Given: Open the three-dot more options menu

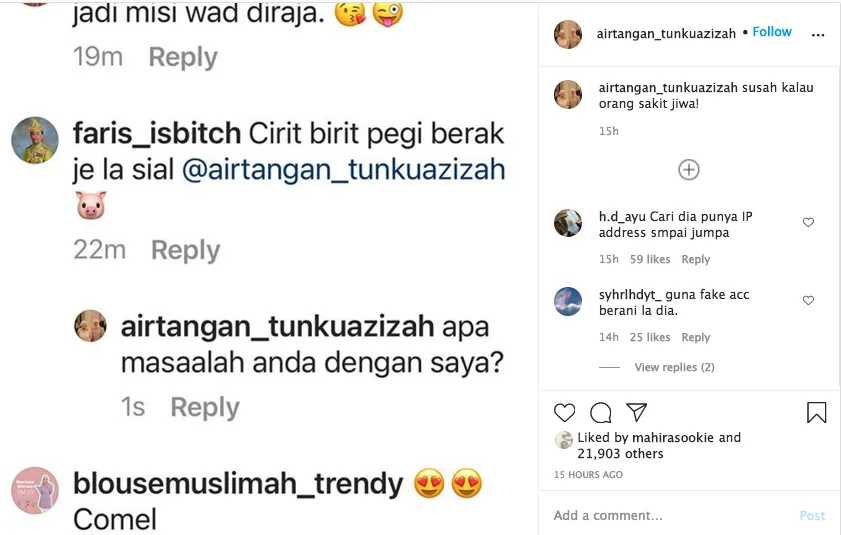Looking at the screenshot, I should pos(818,35).
